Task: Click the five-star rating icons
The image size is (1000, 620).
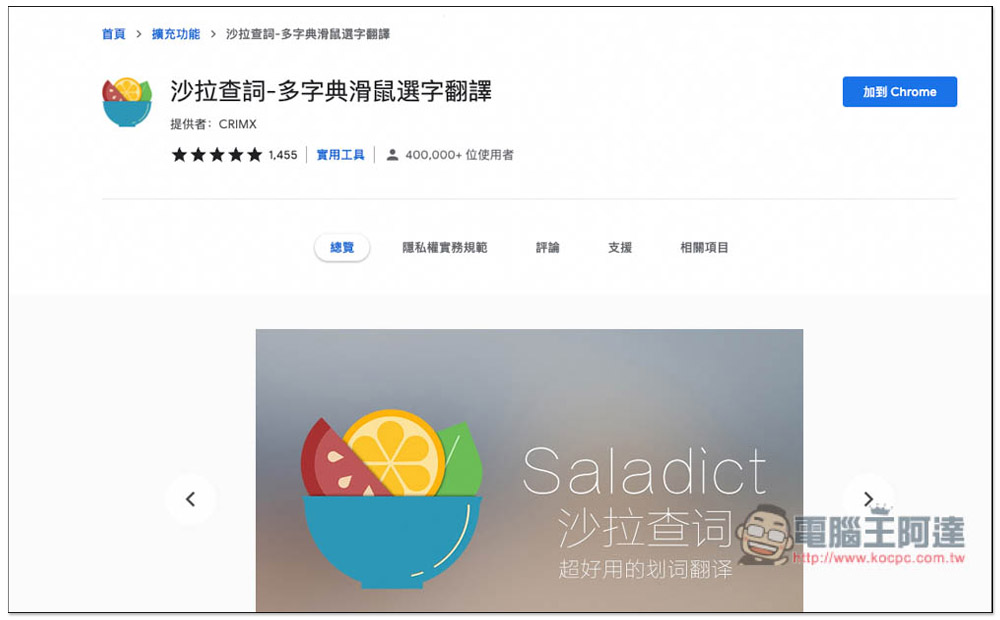Action: tap(217, 155)
